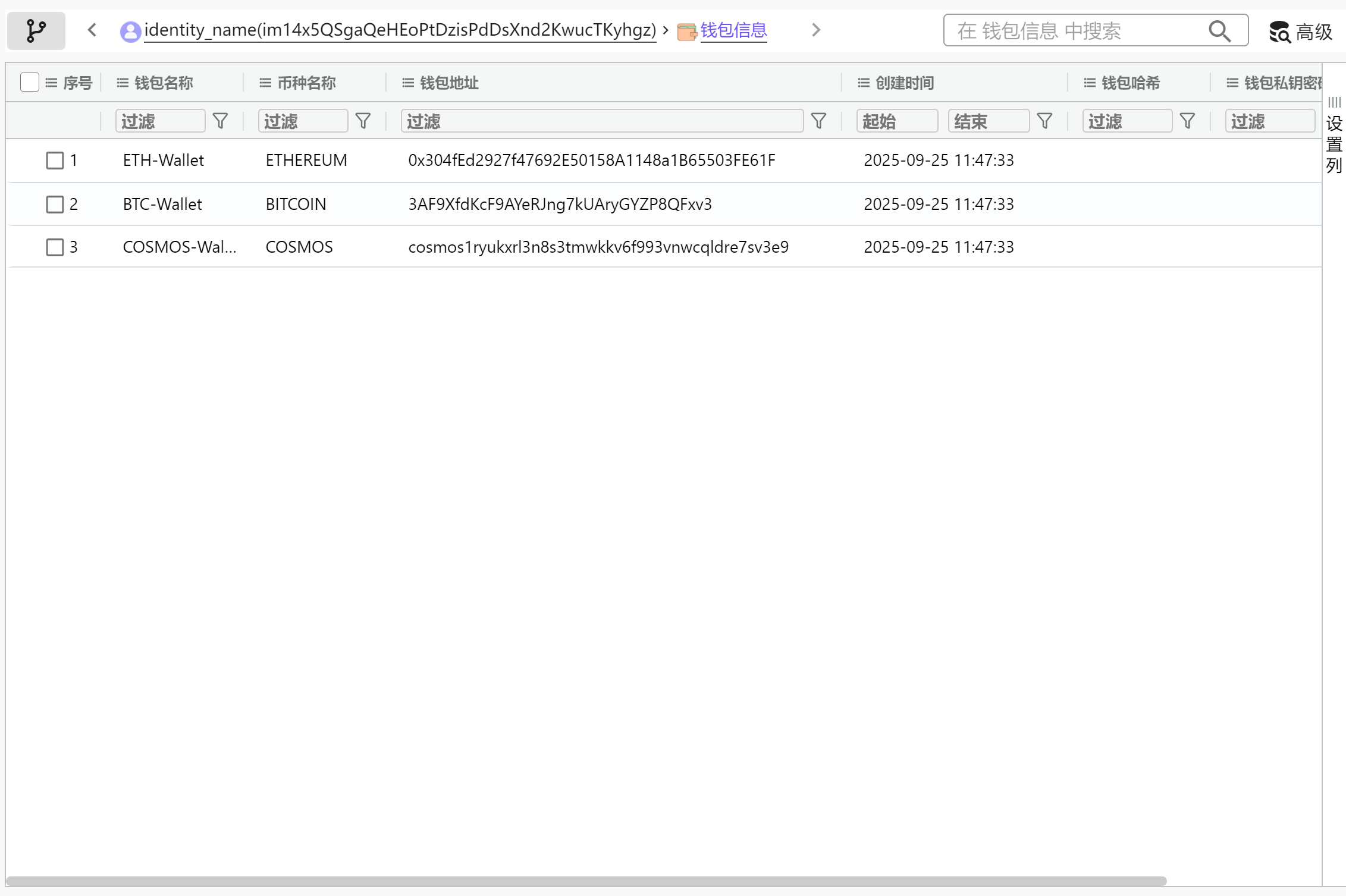Click the git branch icon button
The image size is (1346, 896).
(36, 30)
